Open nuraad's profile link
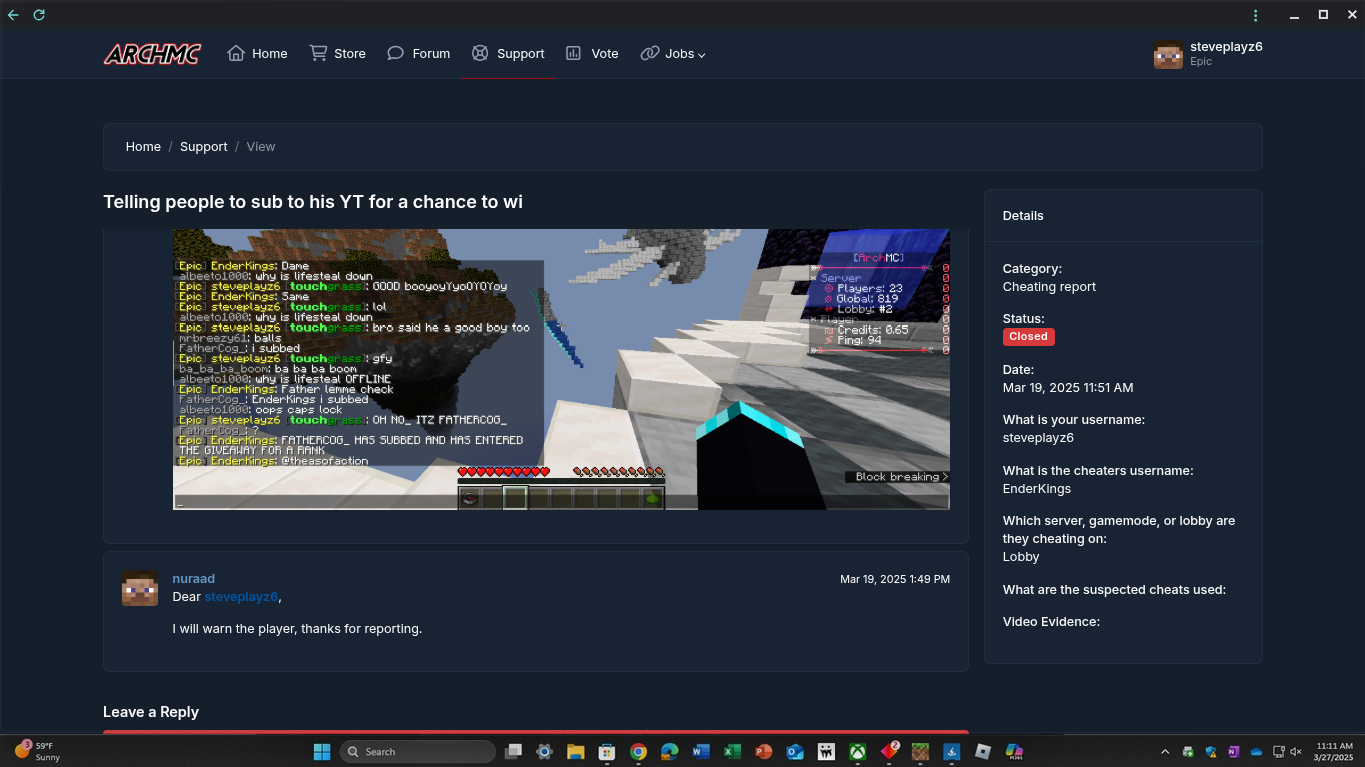This screenshot has height=767, width=1365. [193, 578]
